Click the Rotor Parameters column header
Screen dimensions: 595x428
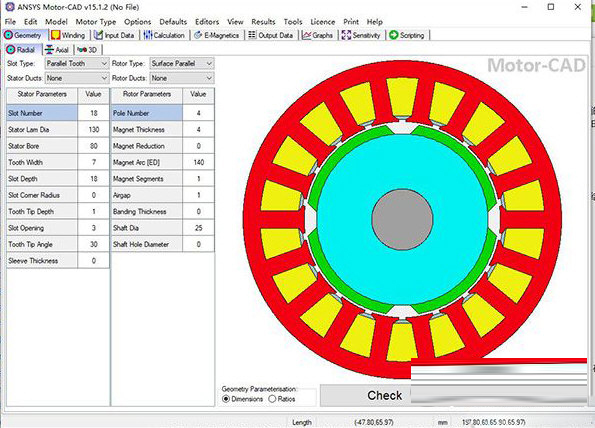coord(147,94)
